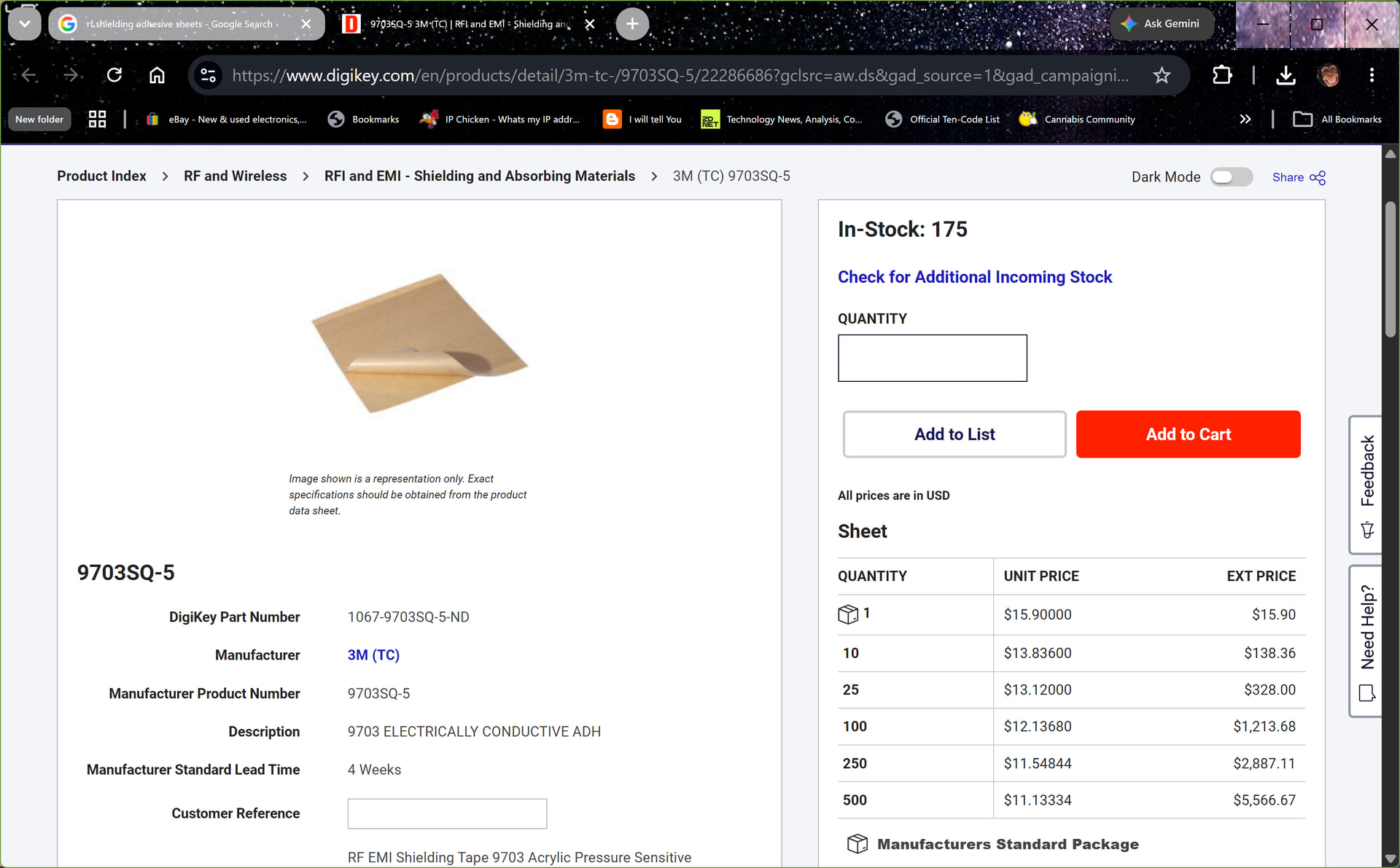Open the New folder bookmark
The height and width of the screenshot is (868, 1400).
39,119
